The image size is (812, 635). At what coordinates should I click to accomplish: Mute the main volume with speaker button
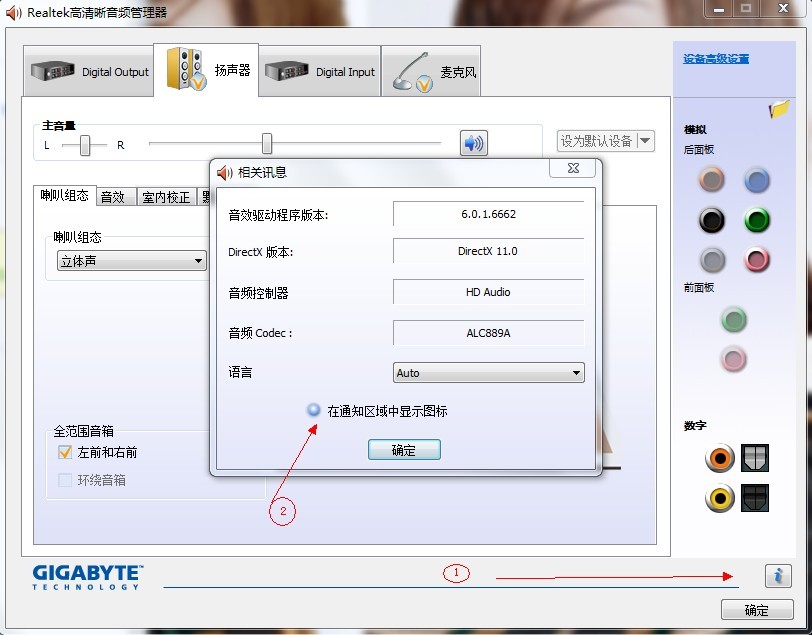(473, 143)
